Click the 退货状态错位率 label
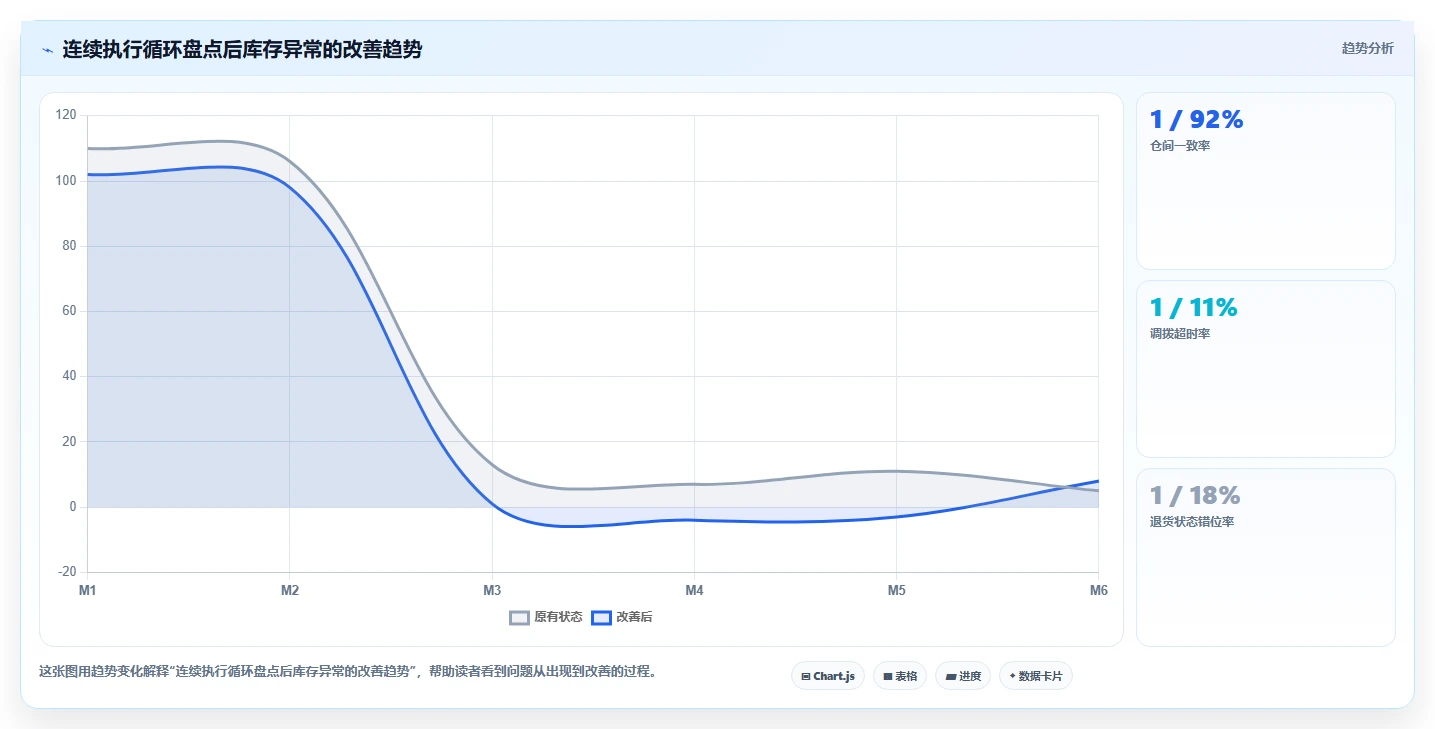Screen dimensions: 1435x729 pos(1192,522)
